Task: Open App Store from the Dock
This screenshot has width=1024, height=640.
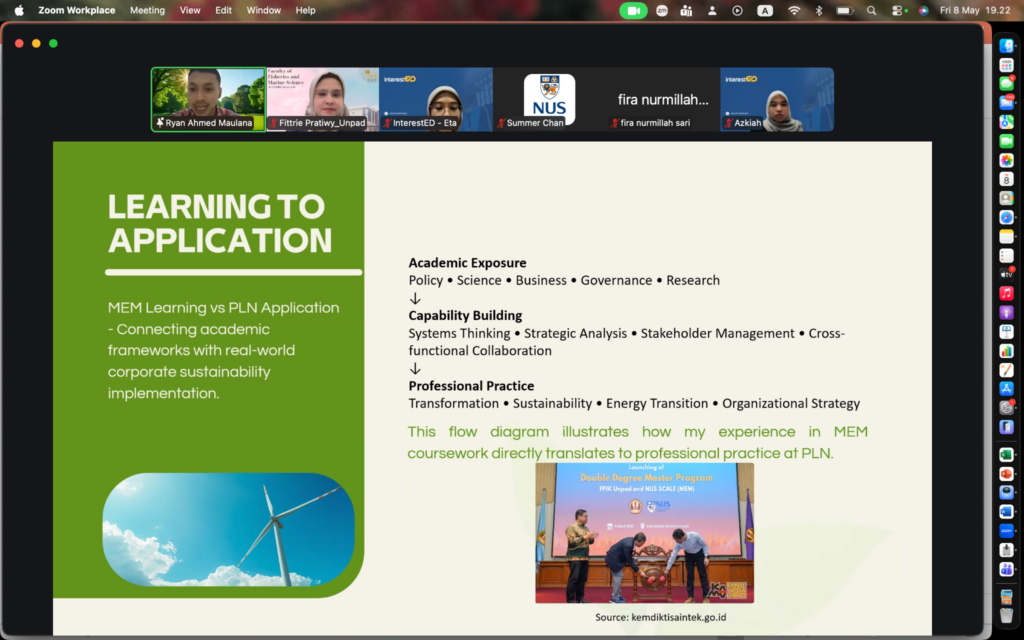Action: tap(1006, 389)
